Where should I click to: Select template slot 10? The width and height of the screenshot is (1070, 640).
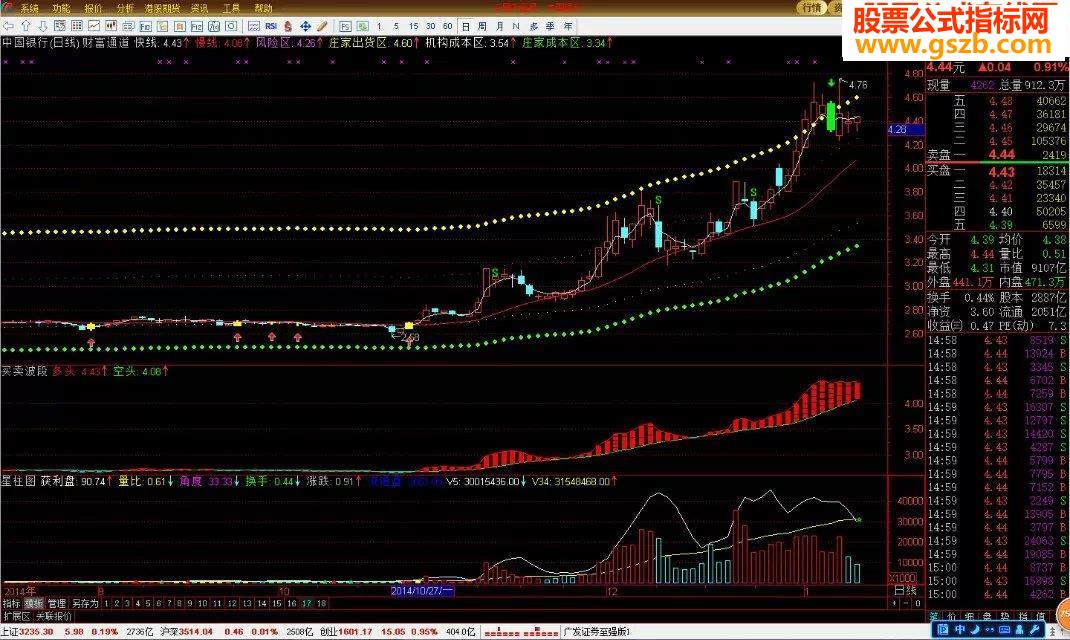click(202, 603)
